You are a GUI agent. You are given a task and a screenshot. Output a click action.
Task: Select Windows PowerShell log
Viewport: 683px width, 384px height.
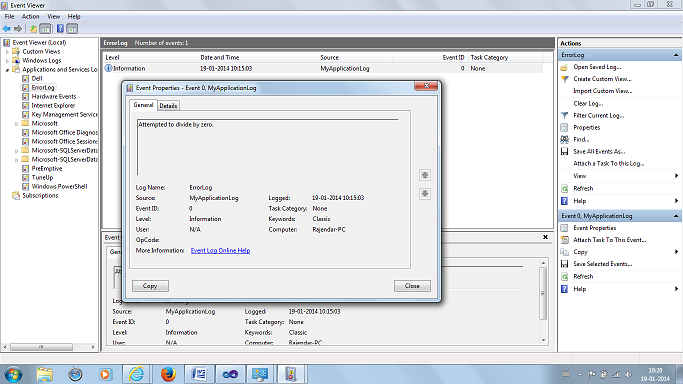coord(59,186)
